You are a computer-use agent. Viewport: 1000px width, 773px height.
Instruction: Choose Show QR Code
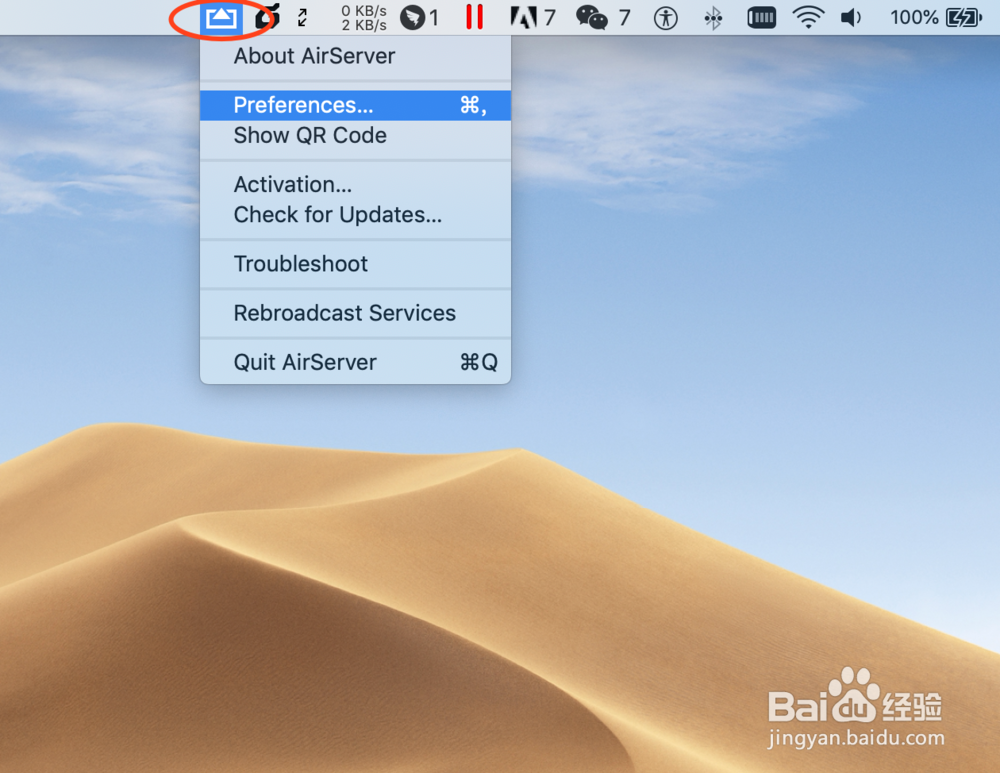click(355, 136)
